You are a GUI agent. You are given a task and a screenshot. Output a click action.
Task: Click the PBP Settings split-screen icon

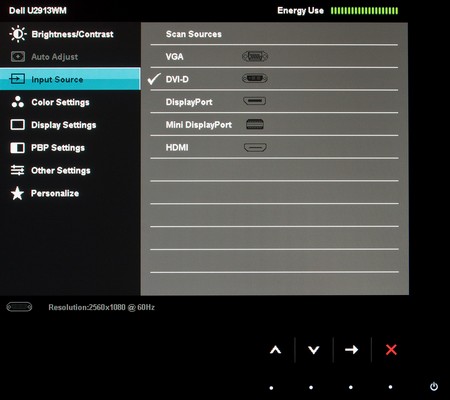click(17, 148)
